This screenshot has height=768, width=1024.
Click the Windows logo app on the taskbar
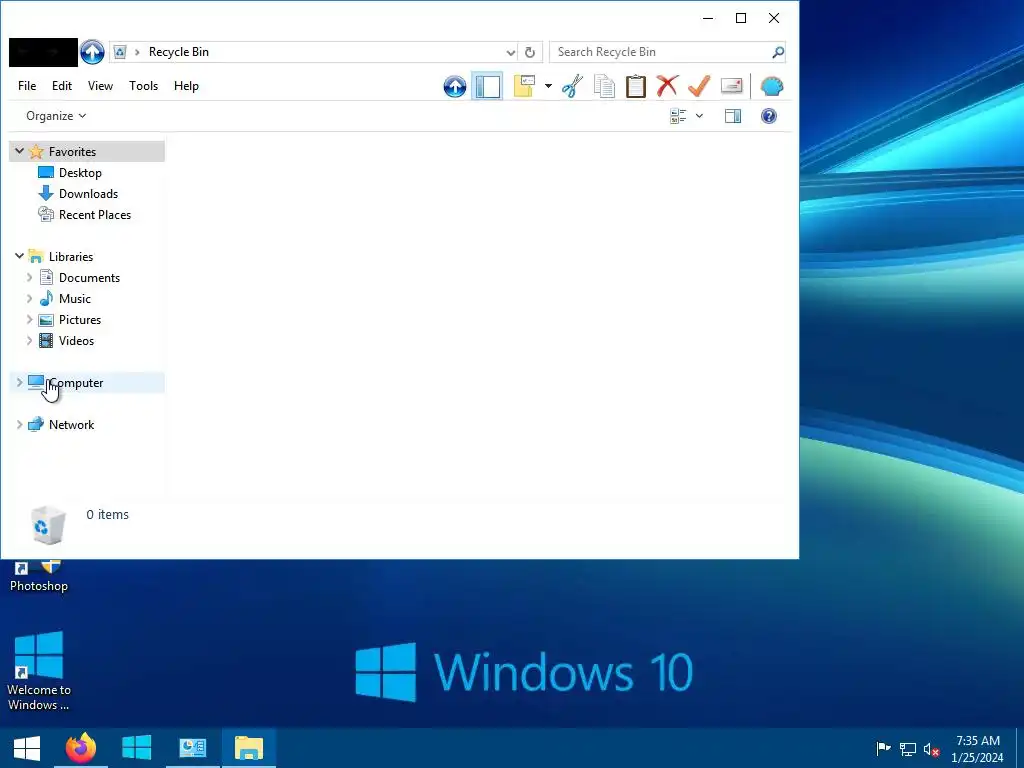(x=136, y=748)
